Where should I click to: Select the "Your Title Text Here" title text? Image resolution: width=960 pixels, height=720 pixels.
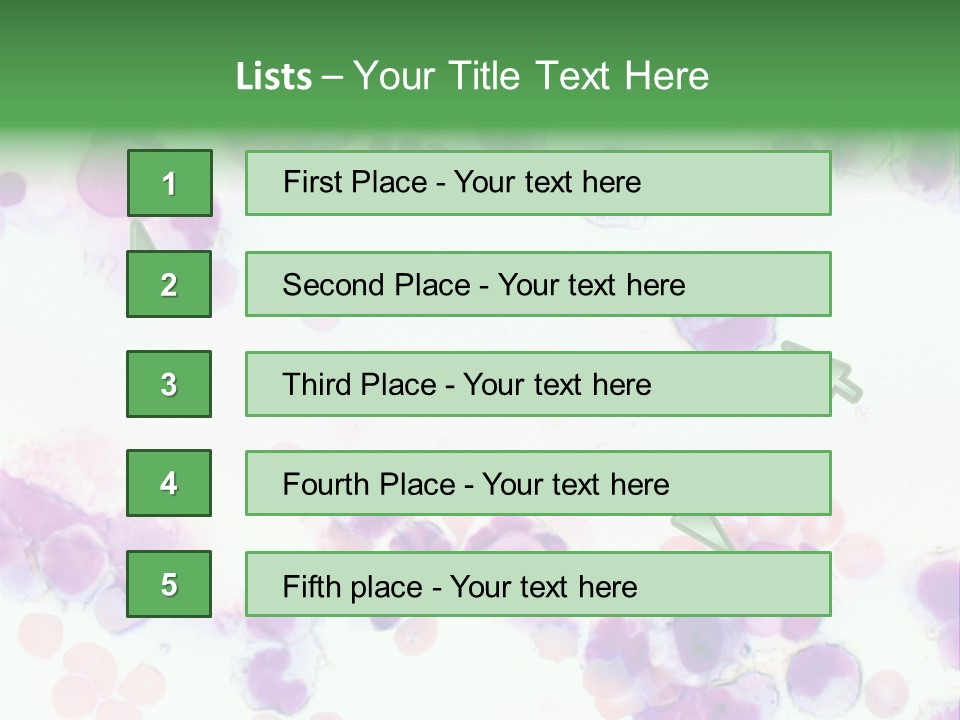(x=531, y=76)
